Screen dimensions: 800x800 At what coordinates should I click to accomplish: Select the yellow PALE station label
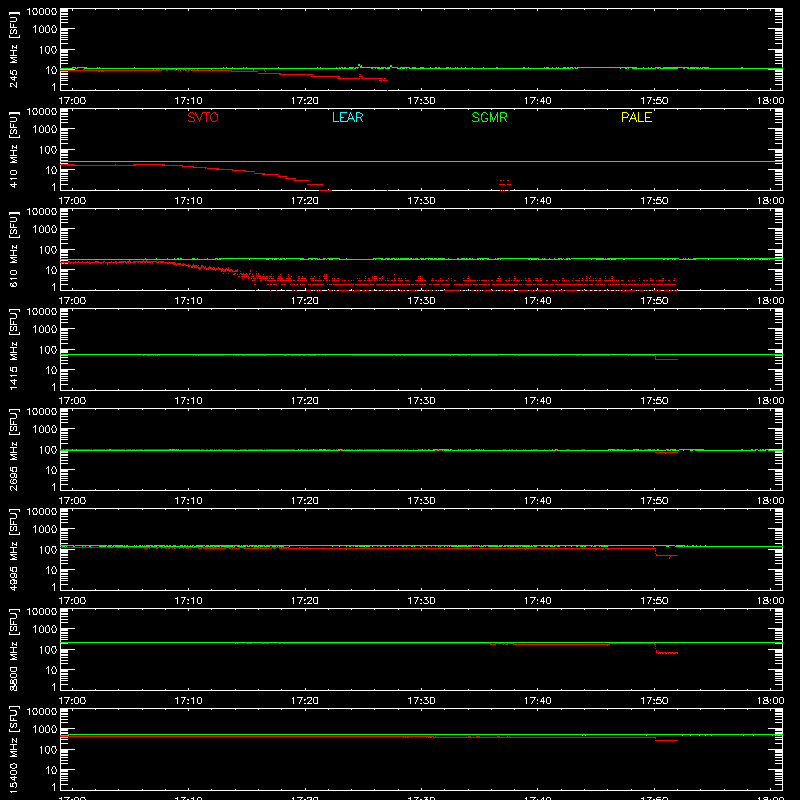pyautogui.click(x=636, y=117)
